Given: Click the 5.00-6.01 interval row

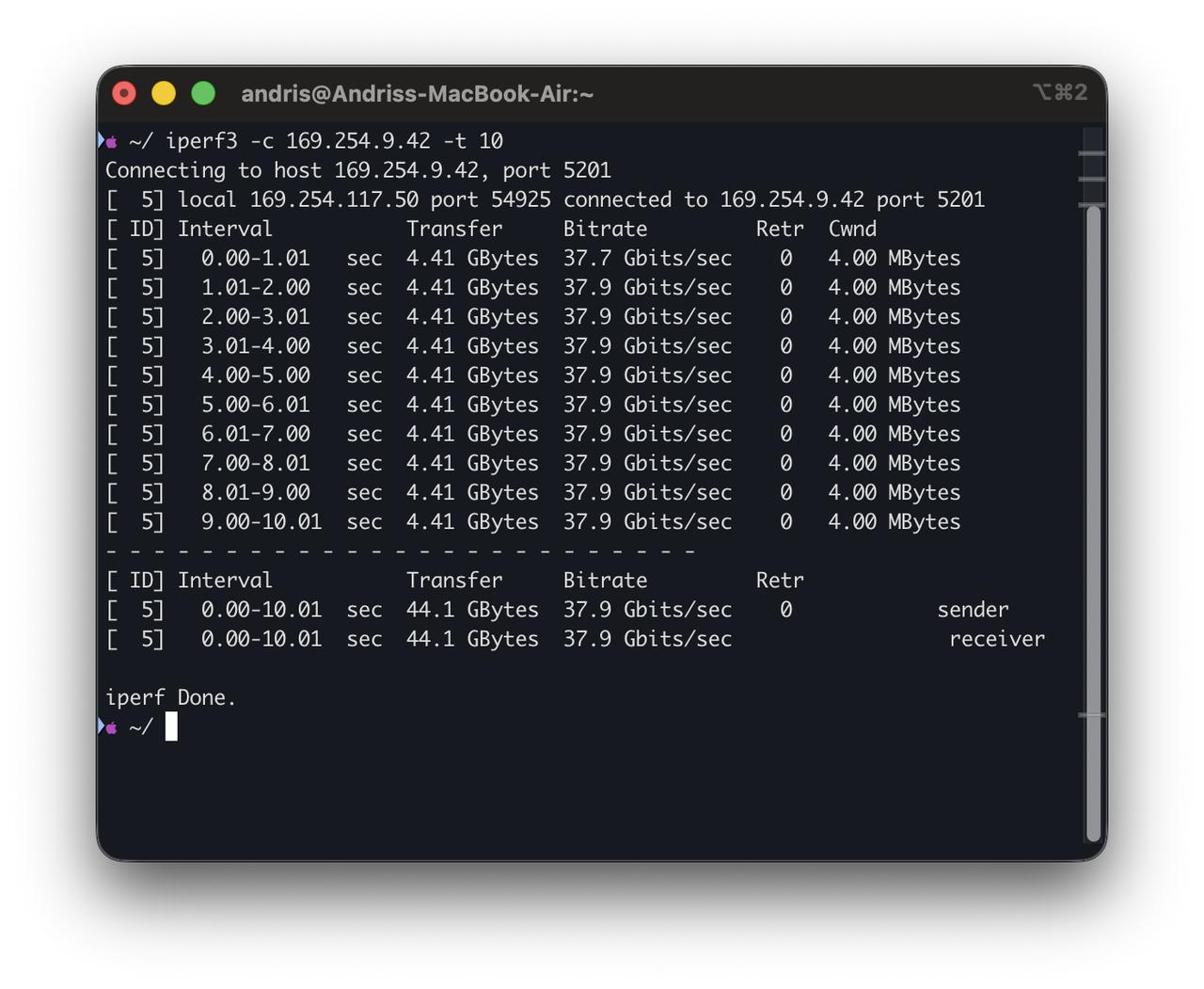Looking at the screenshot, I should pyautogui.click(x=533, y=404).
